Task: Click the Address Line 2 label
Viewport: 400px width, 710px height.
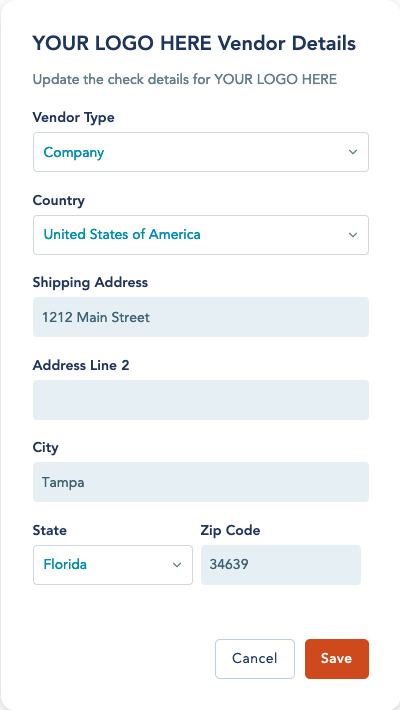Action: click(x=81, y=365)
